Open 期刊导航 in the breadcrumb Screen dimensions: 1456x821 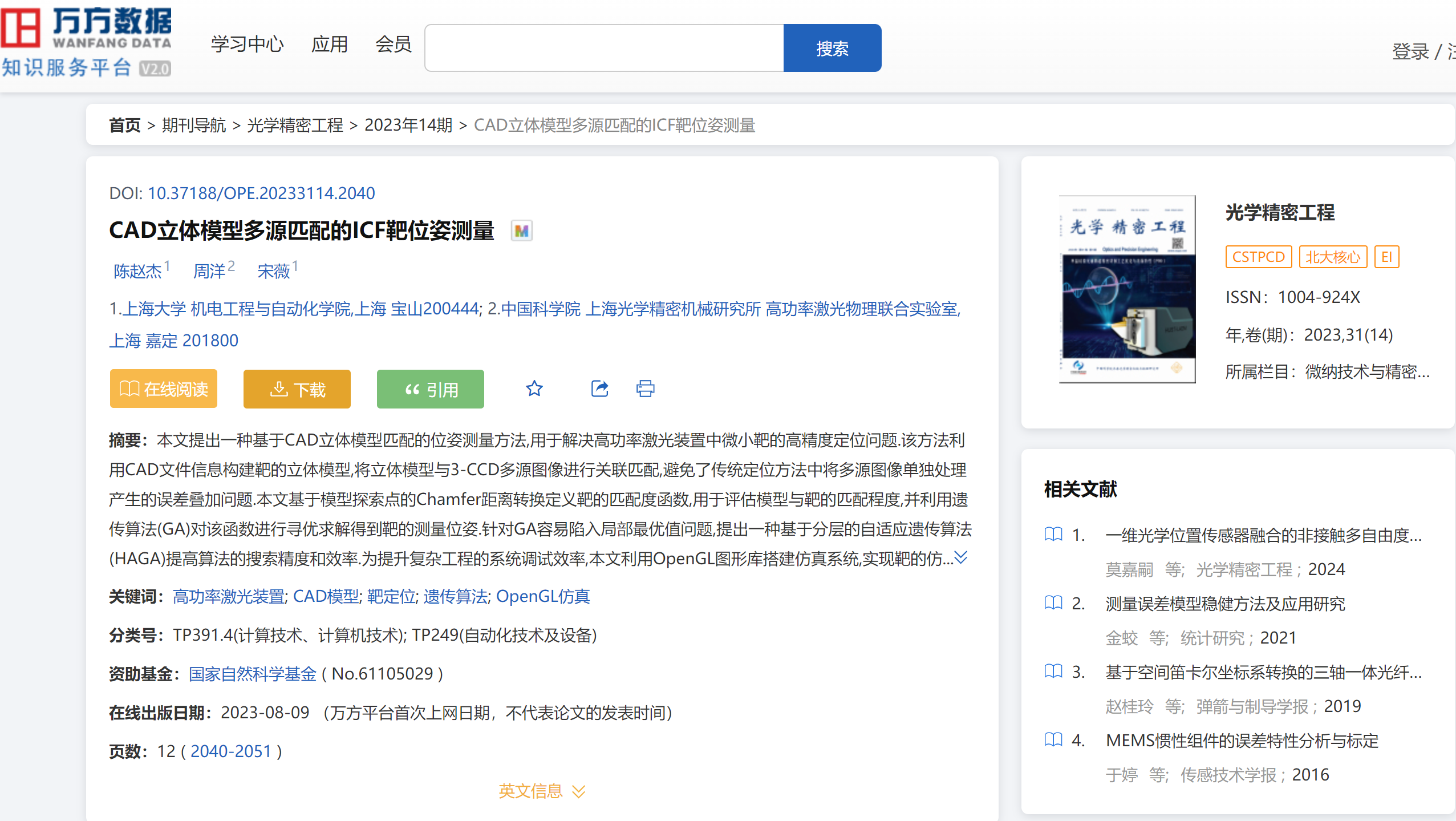(194, 125)
